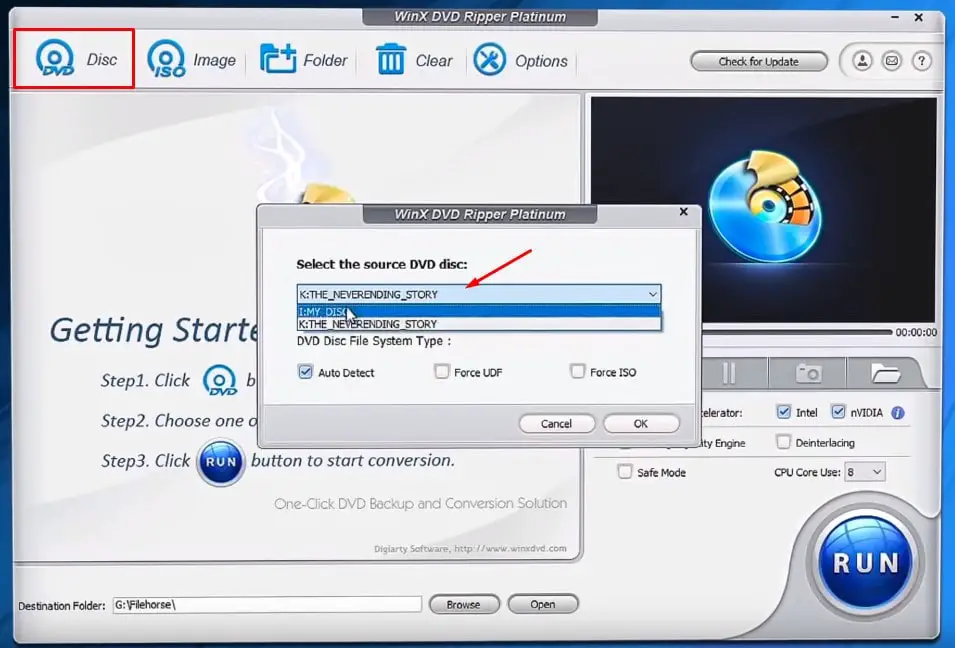Open the DVD Disc source button
This screenshot has width=955, height=648.
74,59
